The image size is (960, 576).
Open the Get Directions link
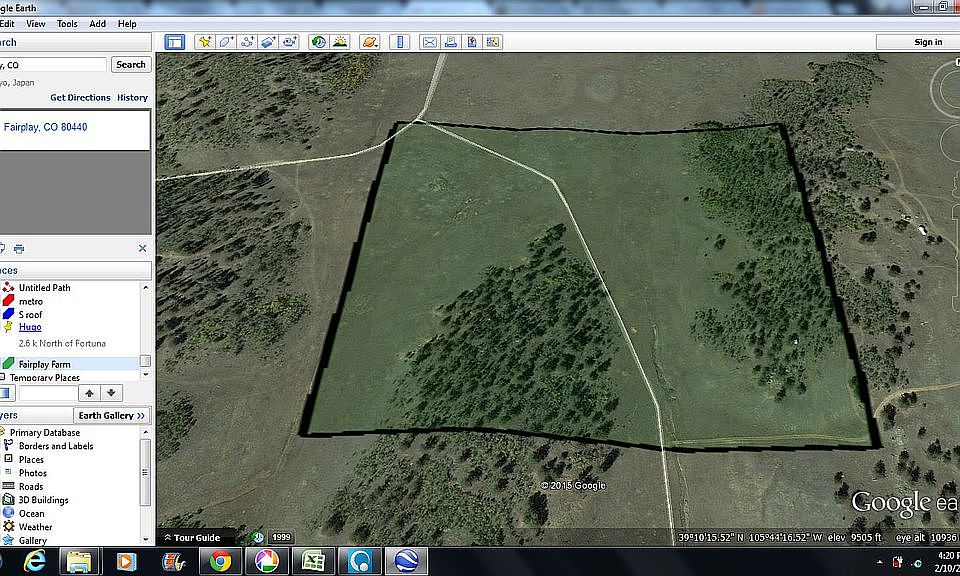80,97
